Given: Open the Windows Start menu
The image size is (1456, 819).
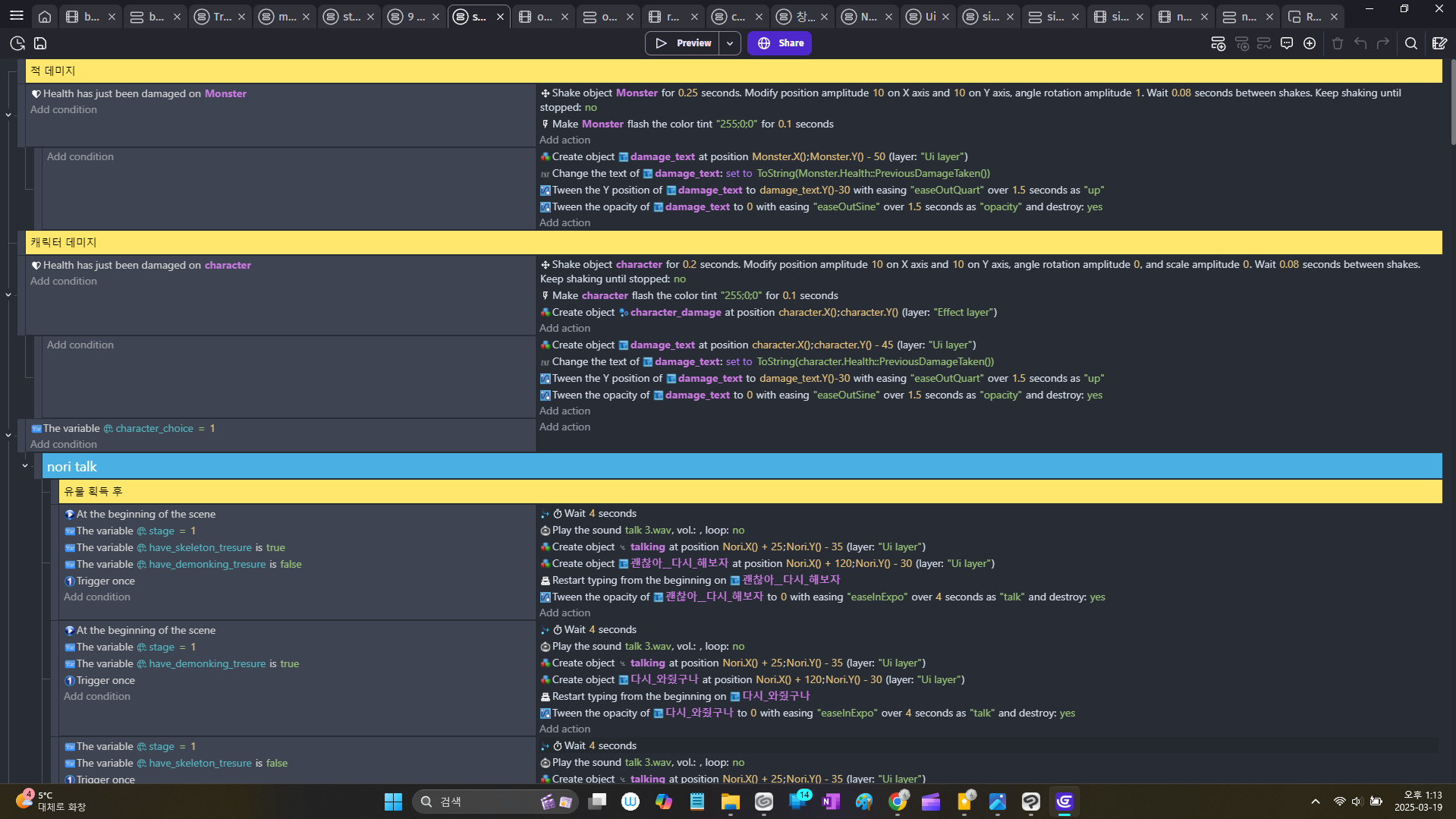Looking at the screenshot, I should [393, 802].
